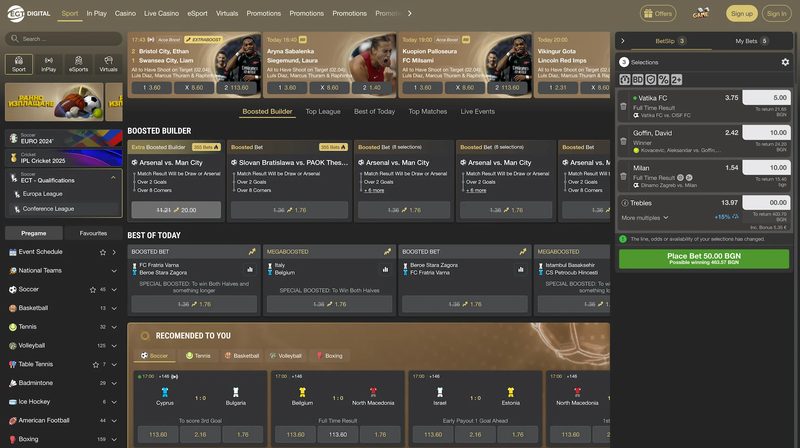Screen dimensions: 800x448
Task: Expand the National Teams section
Action: [x=114, y=270]
